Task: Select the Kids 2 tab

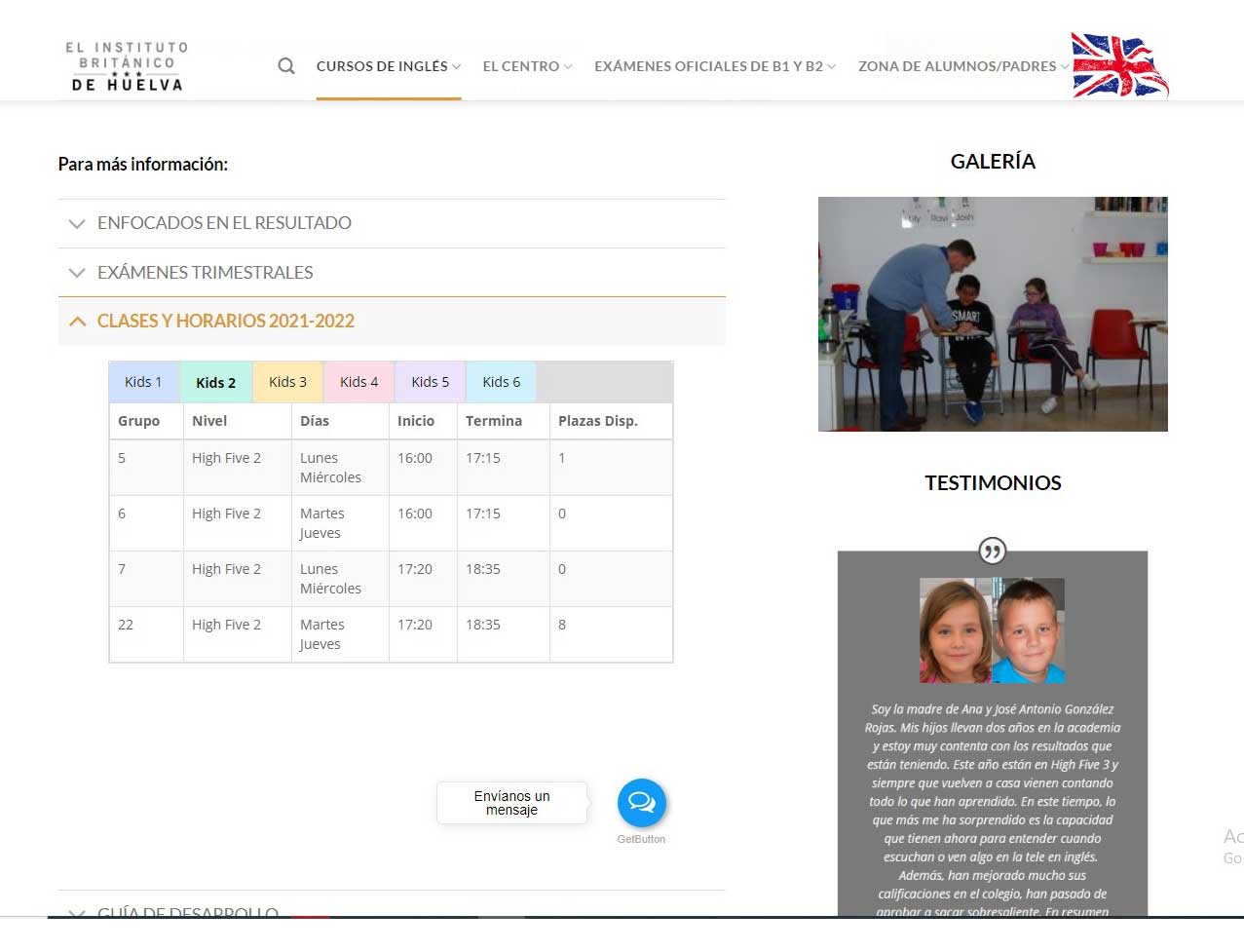Action: point(215,382)
